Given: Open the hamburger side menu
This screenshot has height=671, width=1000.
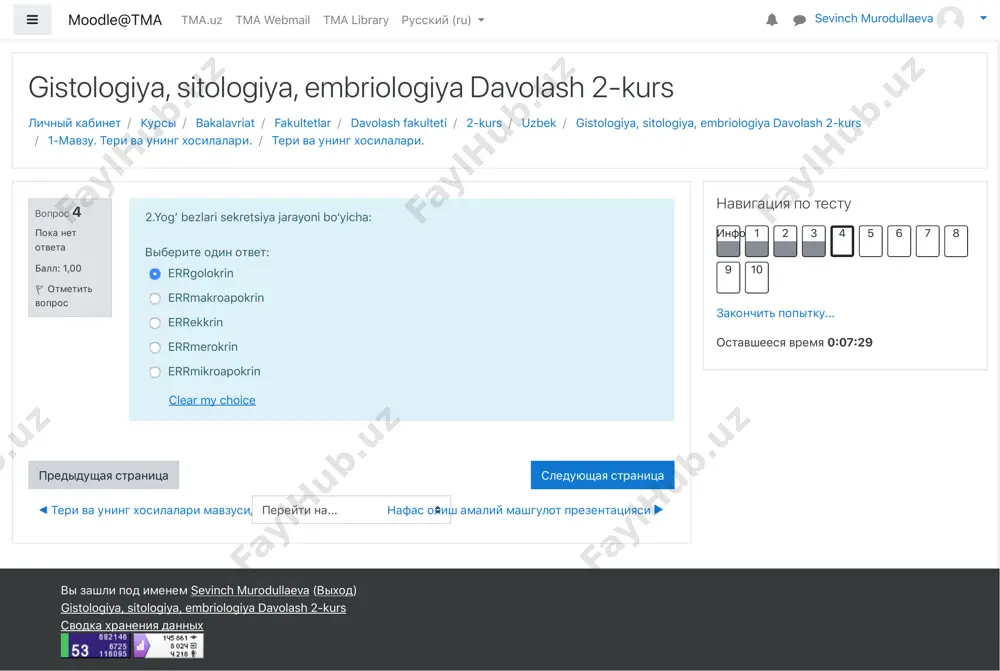Looking at the screenshot, I should [x=32, y=20].
